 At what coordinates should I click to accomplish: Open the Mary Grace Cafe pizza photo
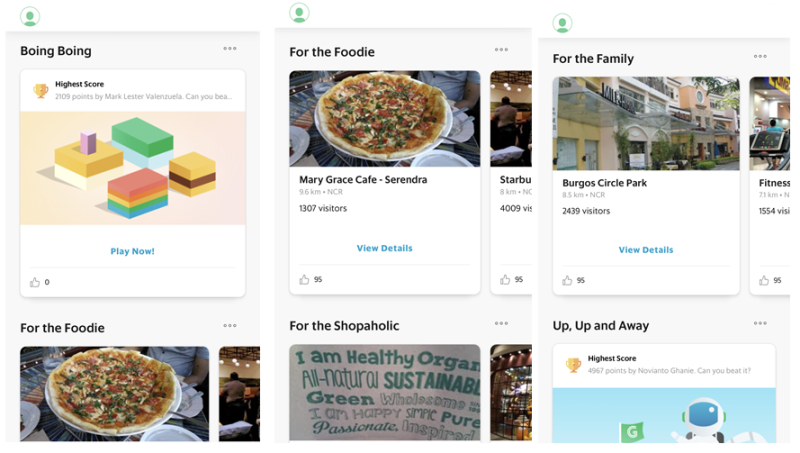[384, 118]
